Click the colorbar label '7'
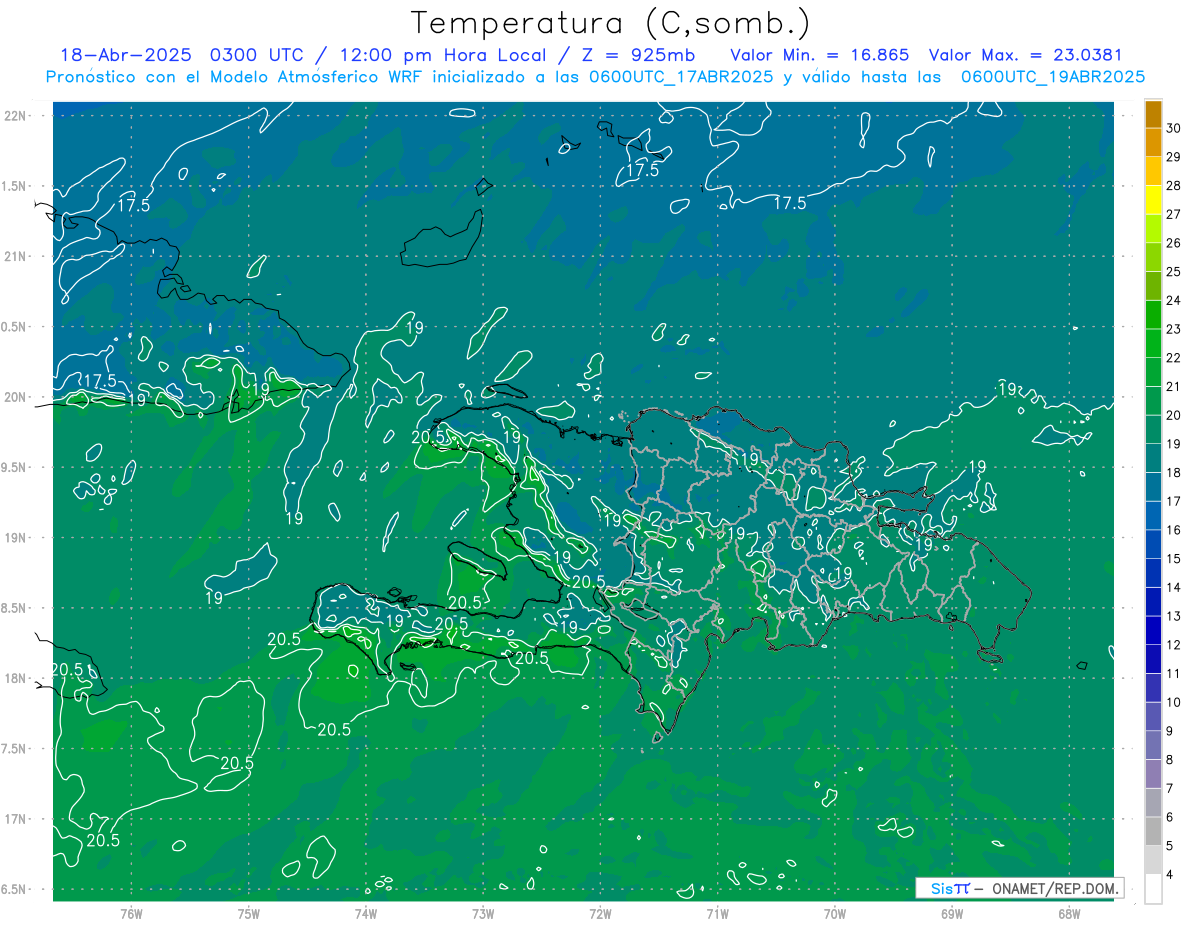 (x=1171, y=789)
